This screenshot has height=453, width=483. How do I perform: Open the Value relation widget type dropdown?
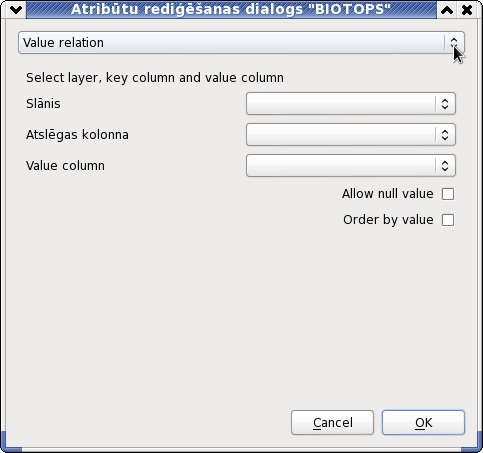[241, 43]
